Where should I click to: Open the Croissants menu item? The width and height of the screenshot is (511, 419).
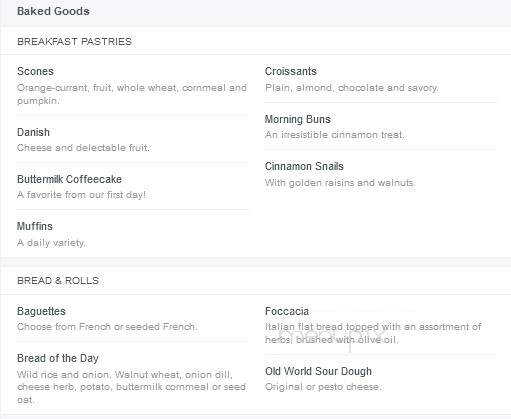click(291, 71)
